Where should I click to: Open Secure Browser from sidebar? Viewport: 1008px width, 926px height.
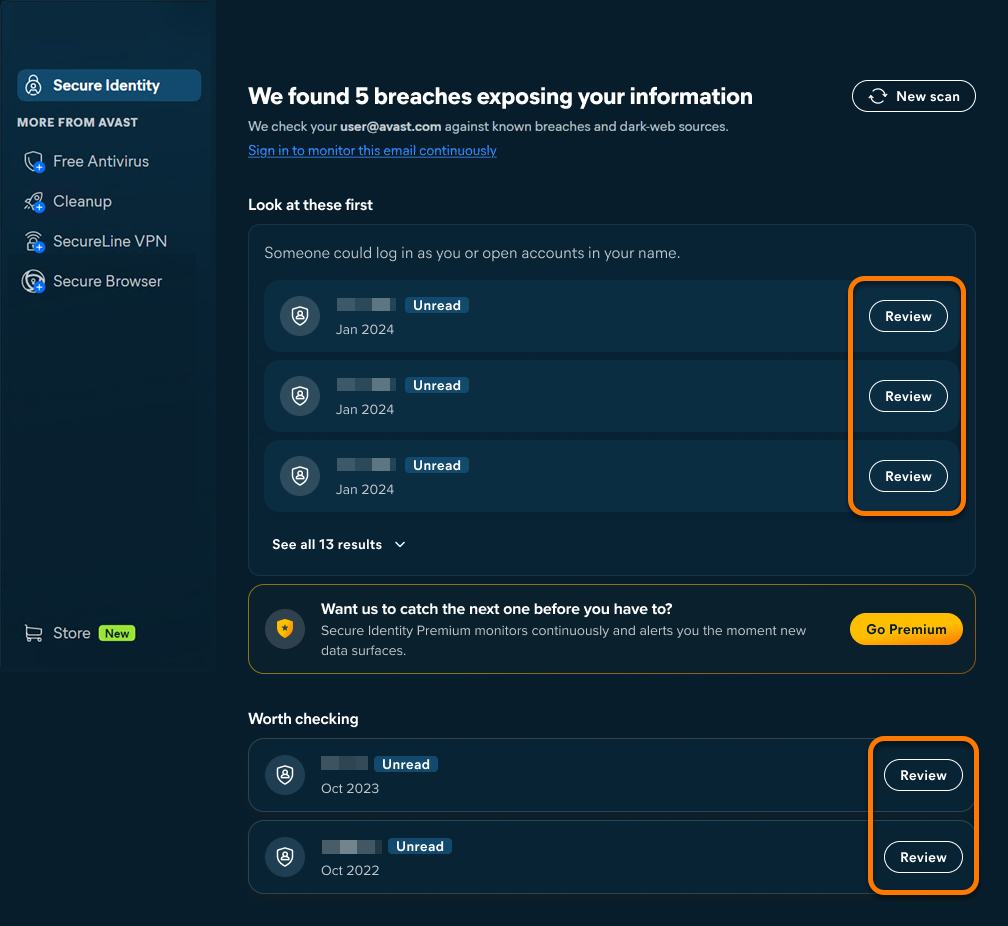[x=107, y=281]
